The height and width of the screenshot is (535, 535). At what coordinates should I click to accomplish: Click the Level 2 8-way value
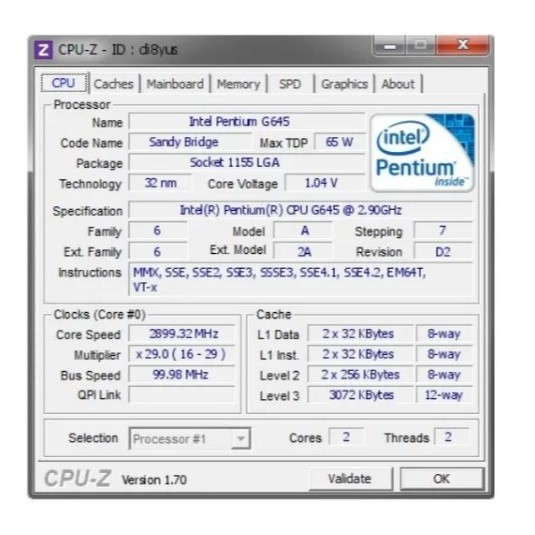[444, 375]
